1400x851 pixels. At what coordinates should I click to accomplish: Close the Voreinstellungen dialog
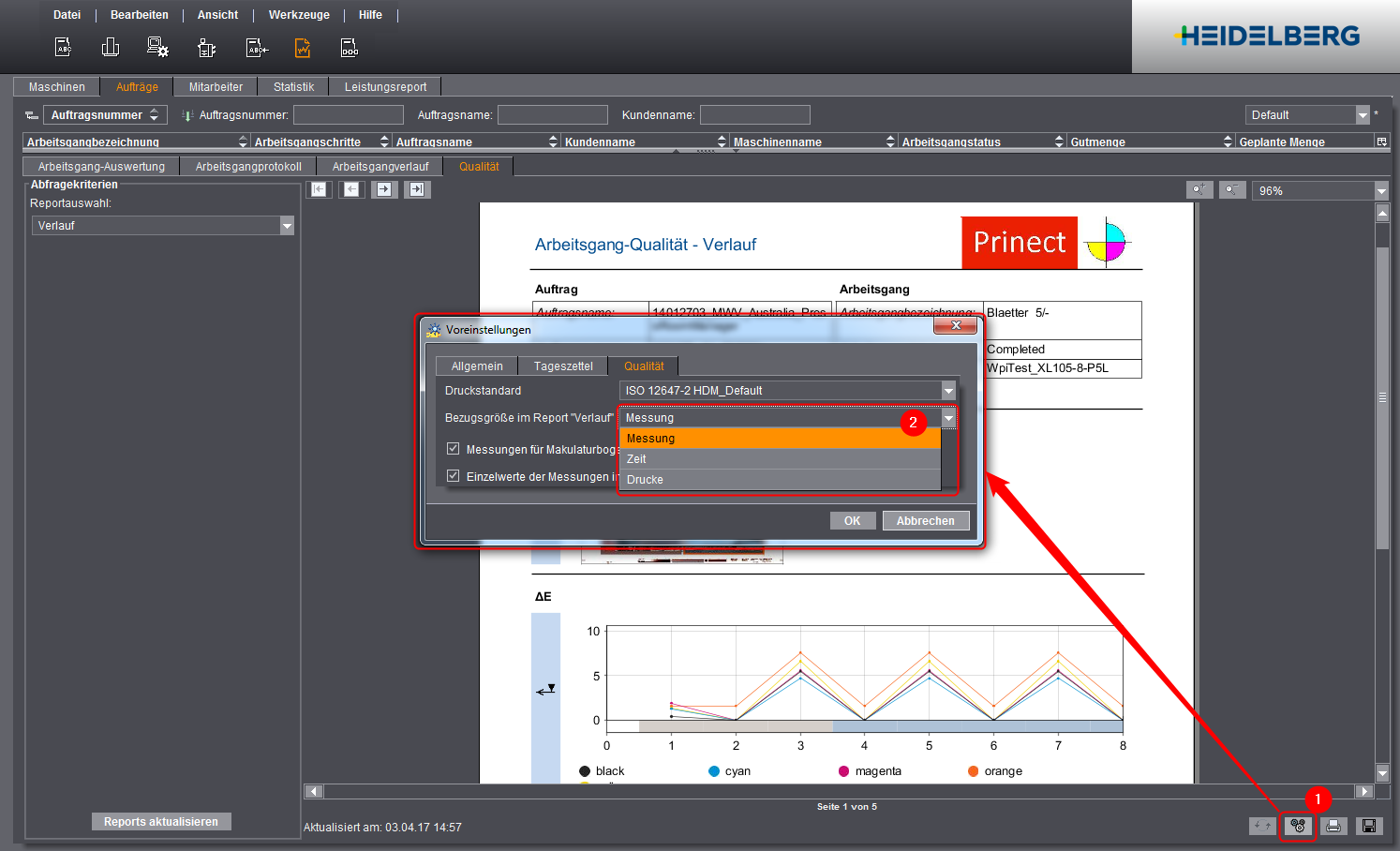(x=956, y=325)
